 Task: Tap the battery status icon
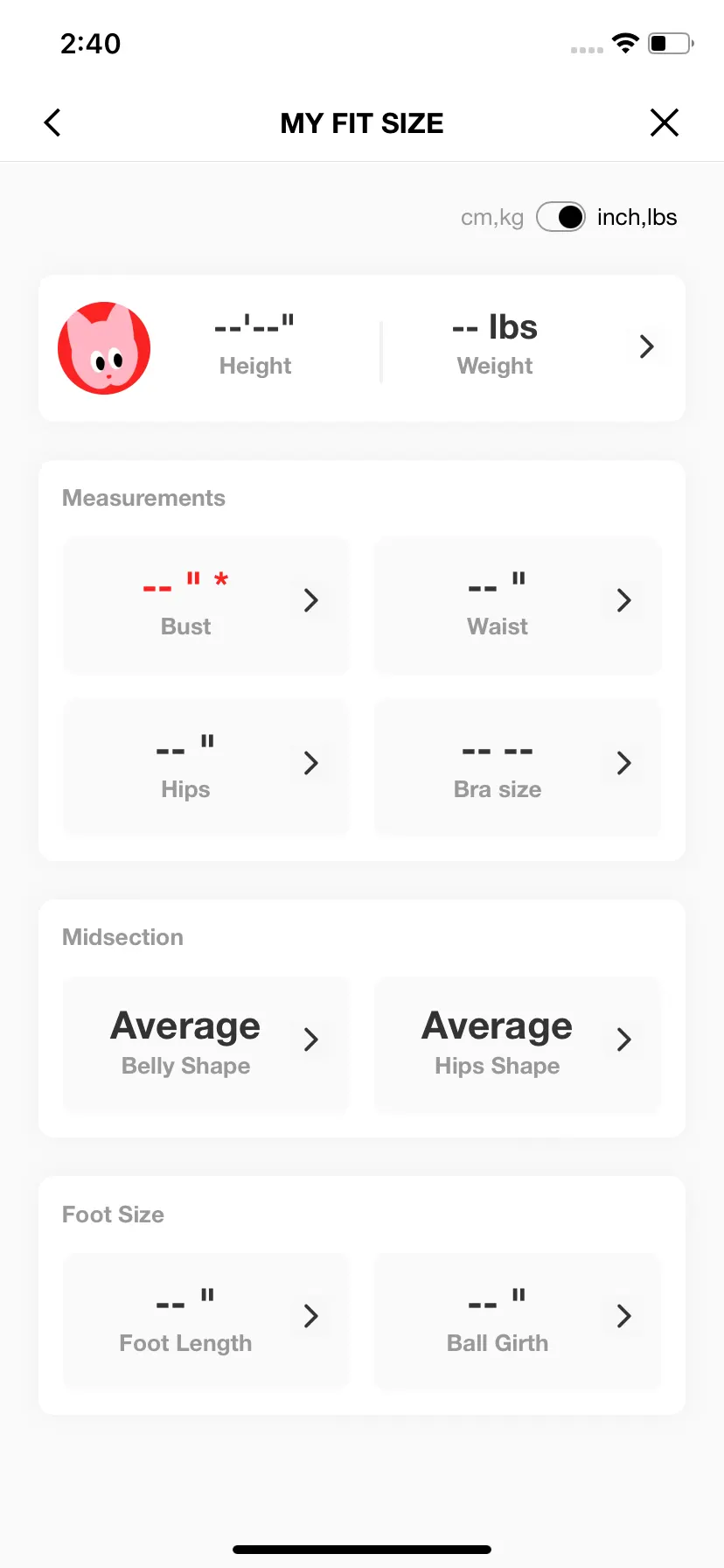coord(671,43)
